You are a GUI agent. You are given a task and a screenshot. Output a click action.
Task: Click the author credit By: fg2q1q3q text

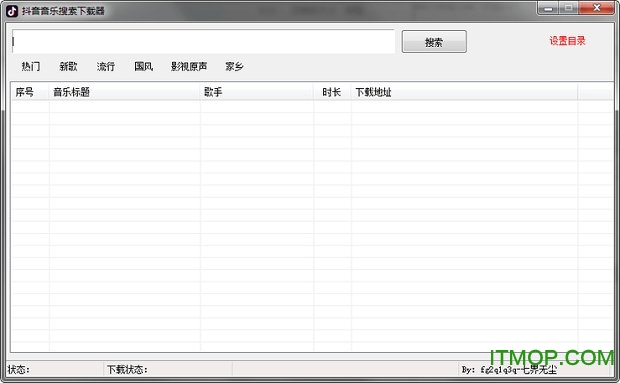coord(509,370)
